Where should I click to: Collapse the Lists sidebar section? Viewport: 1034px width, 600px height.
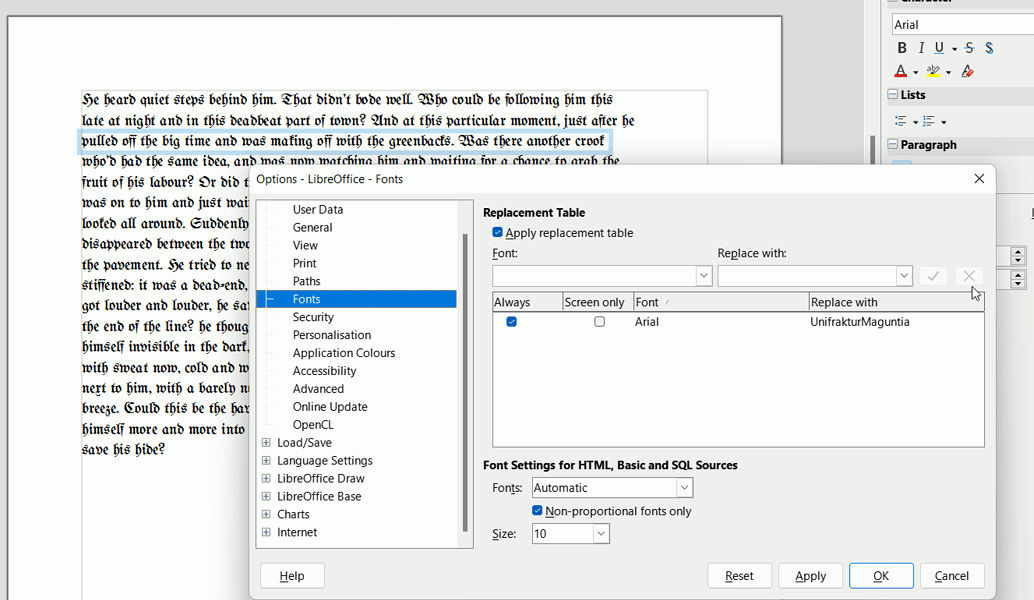click(892, 94)
